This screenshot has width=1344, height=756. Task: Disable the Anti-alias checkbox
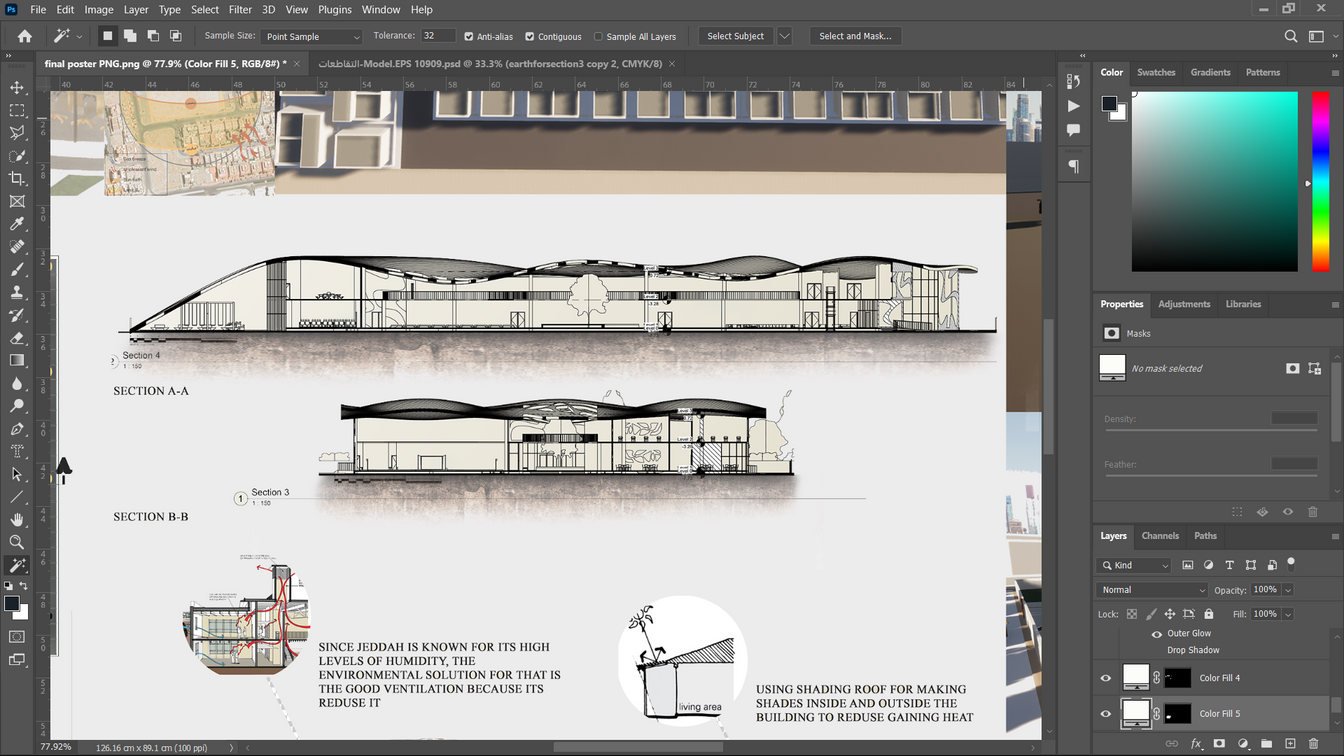coord(469,37)
